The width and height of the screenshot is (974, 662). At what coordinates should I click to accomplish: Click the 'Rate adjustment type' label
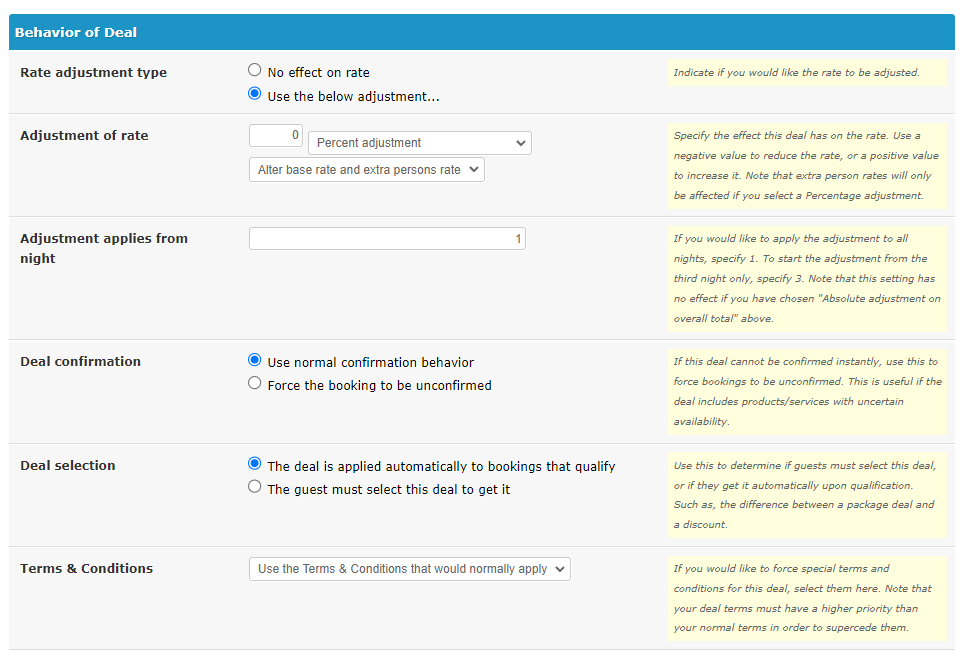coord(94,73)
